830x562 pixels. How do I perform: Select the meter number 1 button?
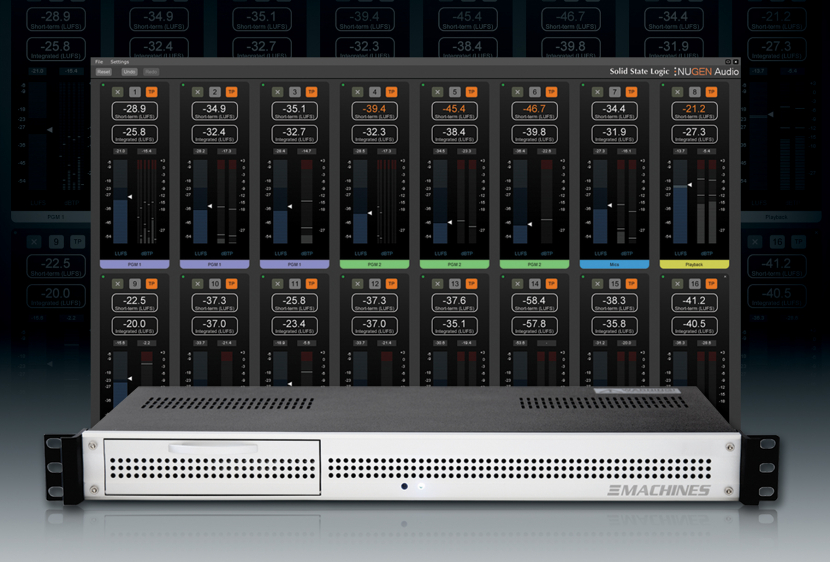coord(135,92)
